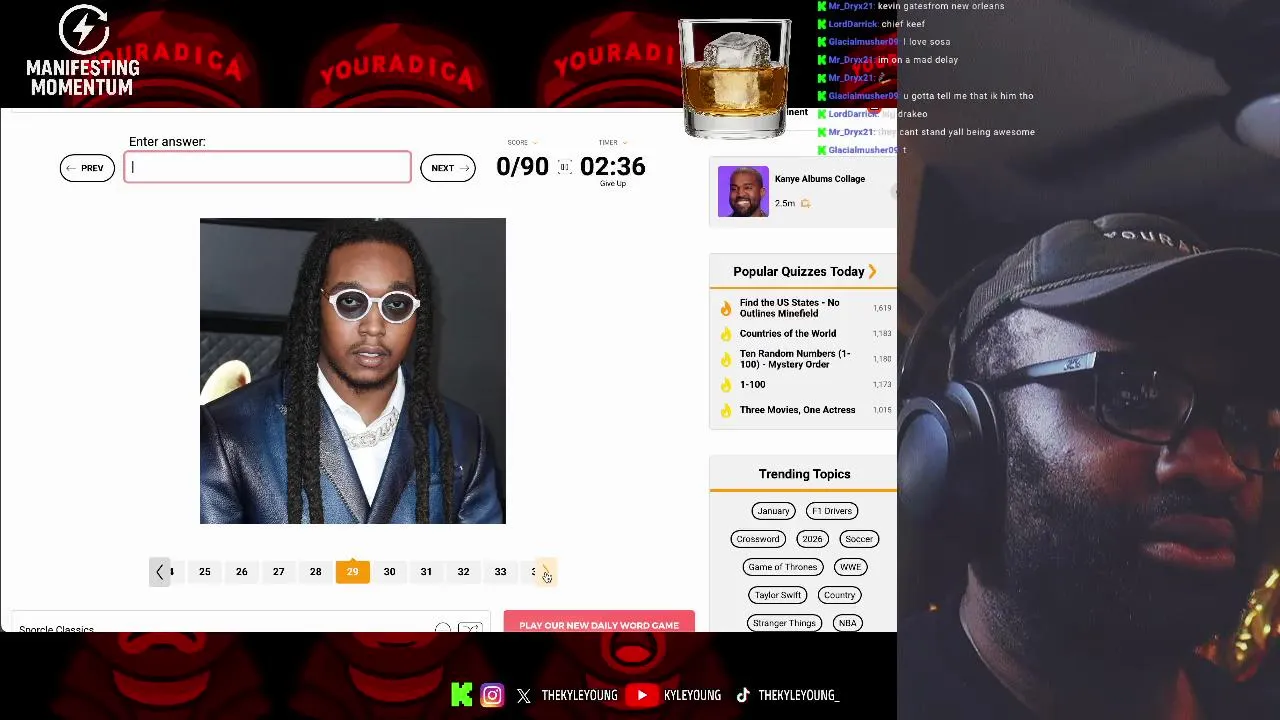Viewport: 1280px width, 720px height.
Task: Click fire icon beside Ten Random Numbers
Action: [726, 359]
